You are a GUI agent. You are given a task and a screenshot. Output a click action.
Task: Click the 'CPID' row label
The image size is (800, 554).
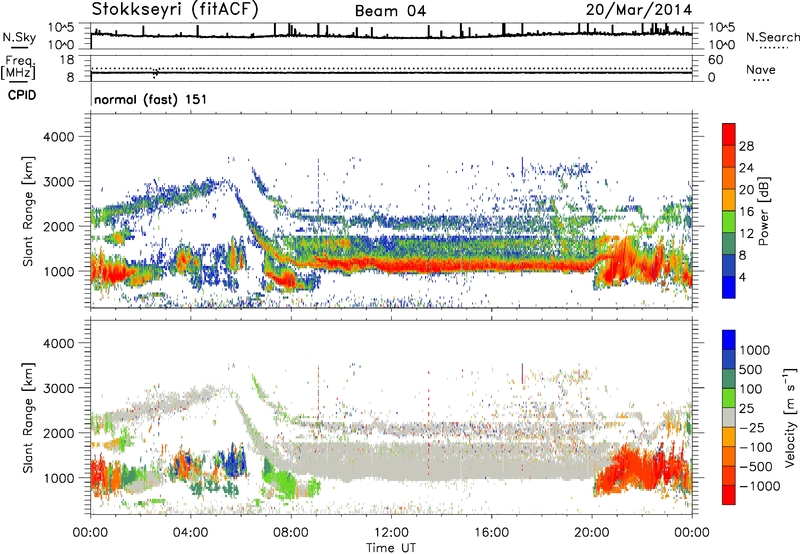coord(22,95)
